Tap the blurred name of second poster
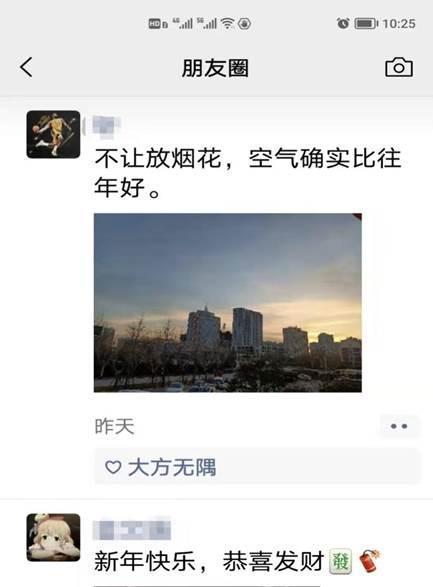The height and width of the screenshot is (587, 433). tap(132, 529)
